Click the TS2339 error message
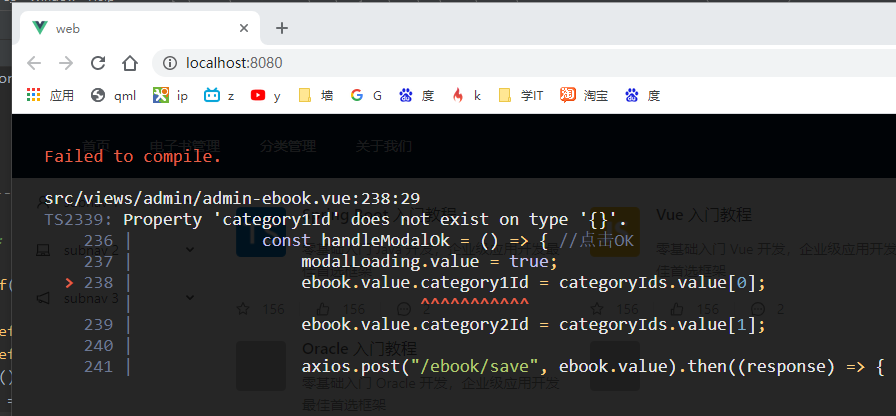The image size is (896, 416). [x=335, y=219]
